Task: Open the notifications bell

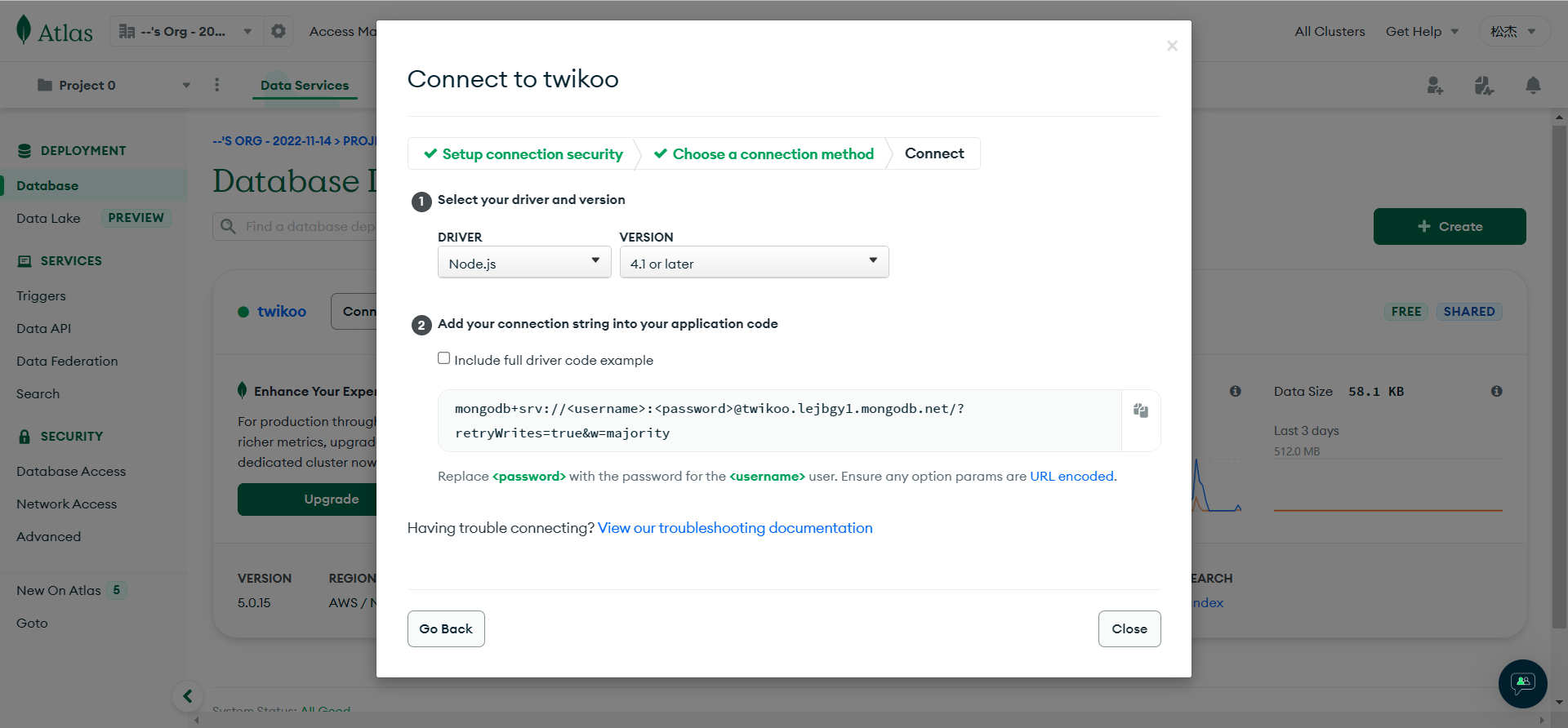Action: pos(1533,85)
